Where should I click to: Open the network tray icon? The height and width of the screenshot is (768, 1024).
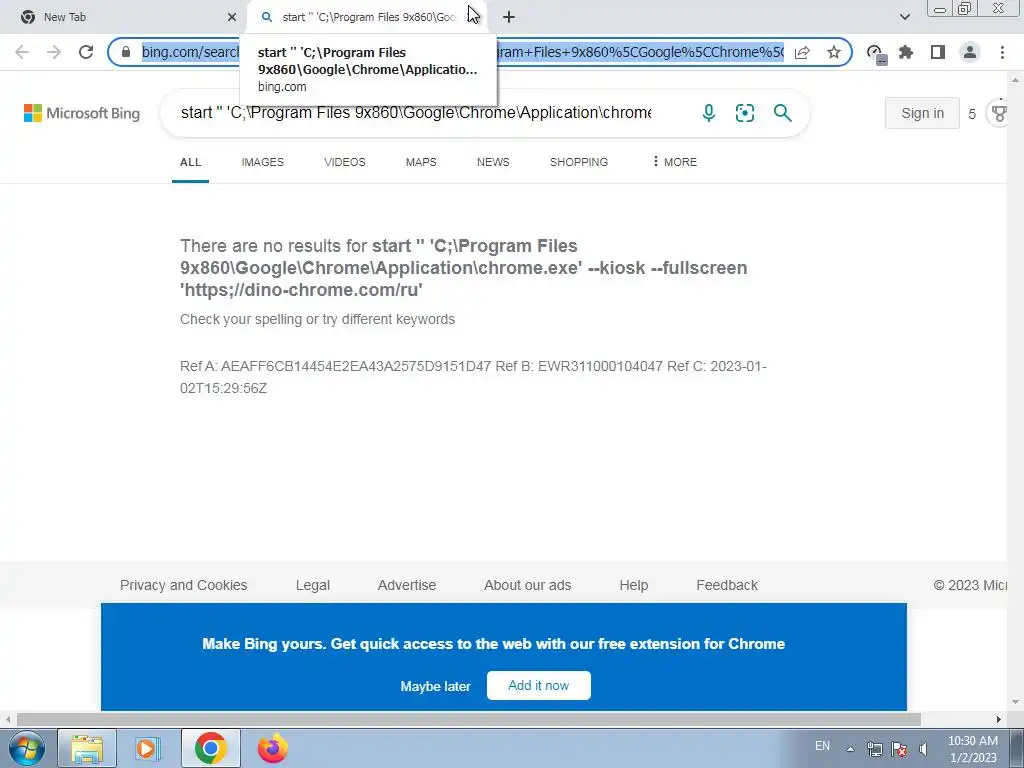click(x=874, y=749)
